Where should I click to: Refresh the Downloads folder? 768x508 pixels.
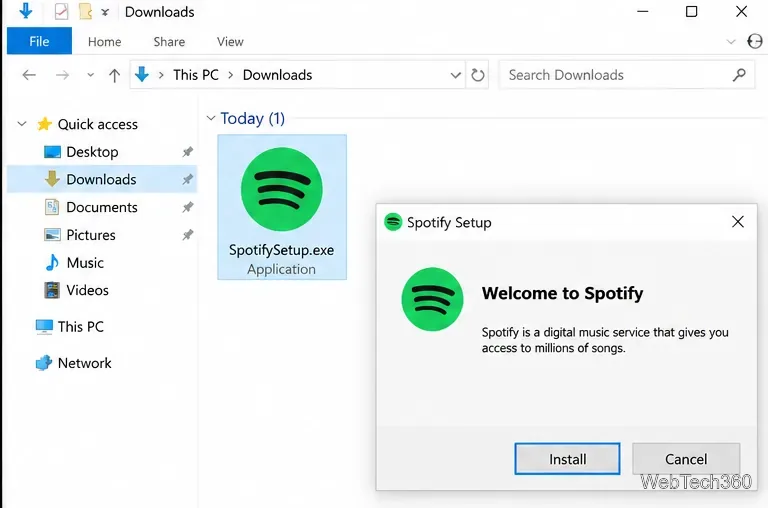[478, 75]
